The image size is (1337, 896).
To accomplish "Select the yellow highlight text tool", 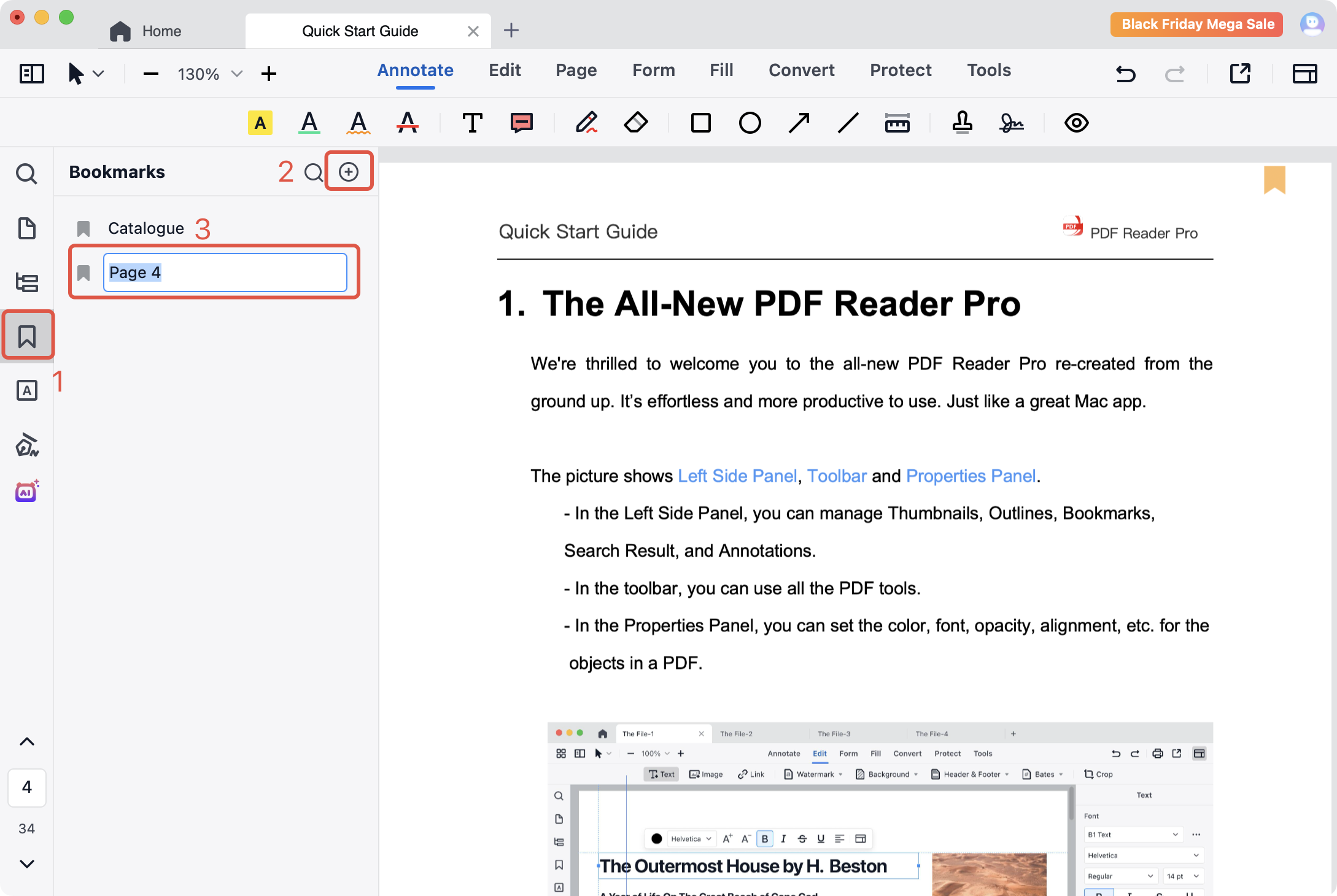I will click(x=260, y=123).
